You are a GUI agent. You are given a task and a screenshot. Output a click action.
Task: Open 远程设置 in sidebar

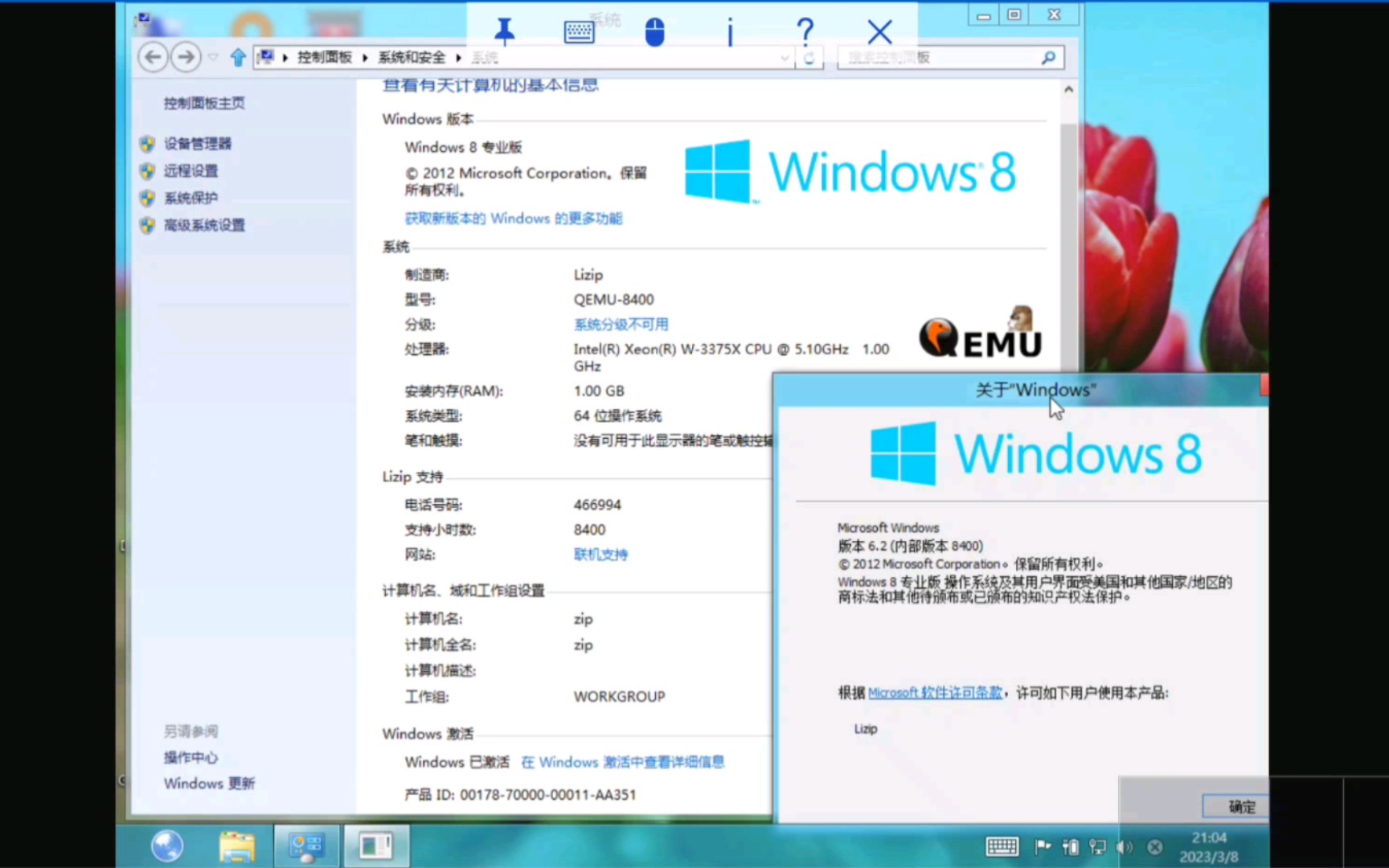(191, 170)
